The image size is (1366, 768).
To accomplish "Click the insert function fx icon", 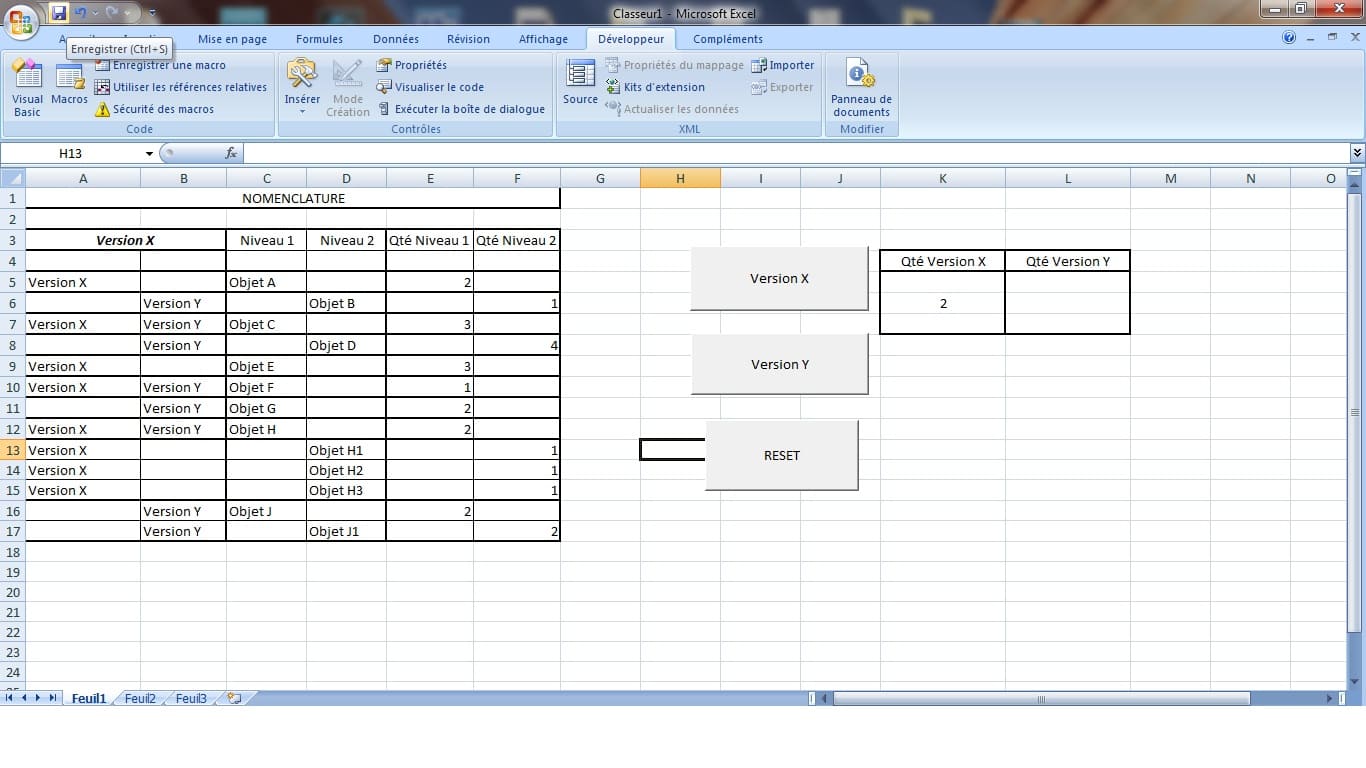I will 231,153.
